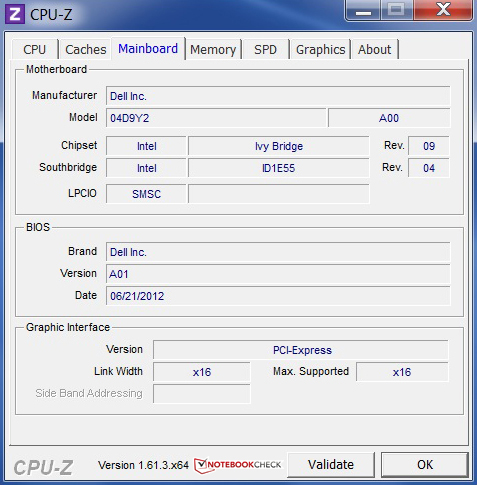
Task: Click the OK button
Action: [x=425, y=465]
